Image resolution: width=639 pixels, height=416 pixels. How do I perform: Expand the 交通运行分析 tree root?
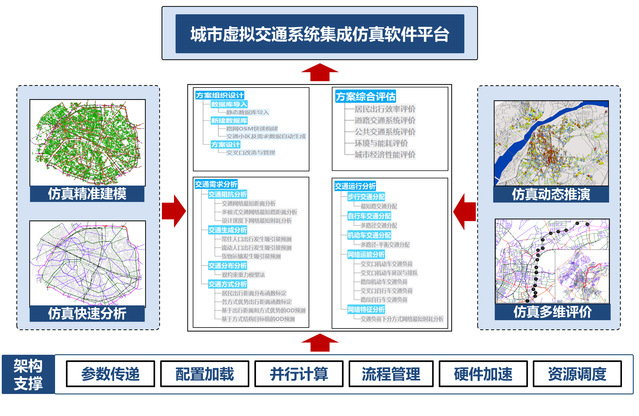pos(356,185)
